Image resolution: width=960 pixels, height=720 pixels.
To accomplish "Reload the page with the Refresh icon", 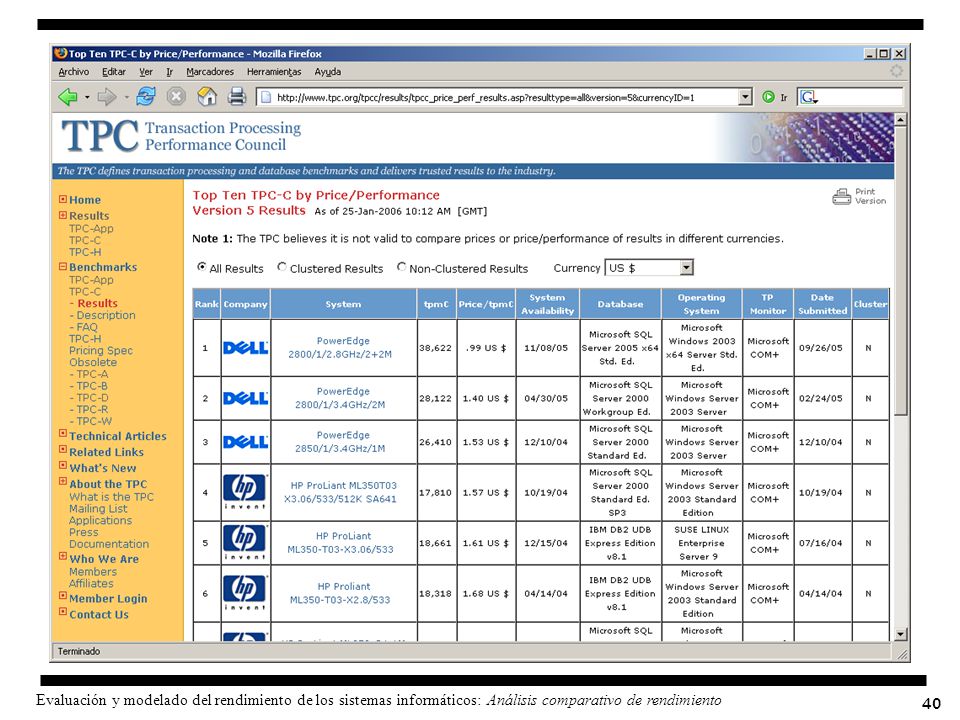I will coord(146,96).
